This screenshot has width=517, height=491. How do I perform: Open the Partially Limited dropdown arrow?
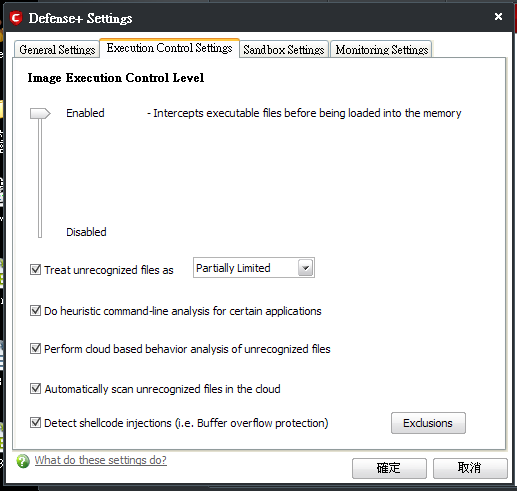pos(306,268)
